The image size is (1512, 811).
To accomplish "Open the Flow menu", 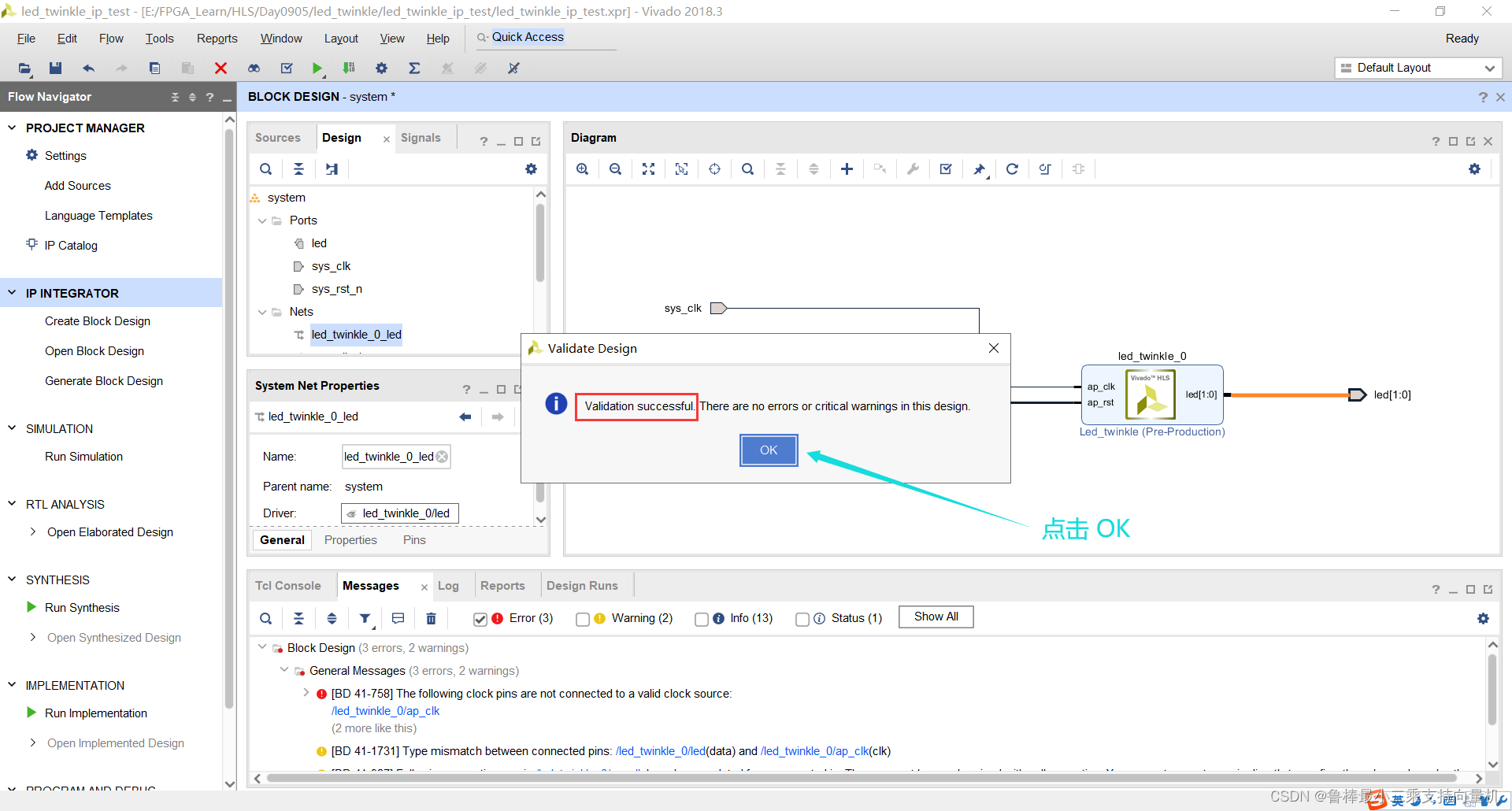I will click(x=111, y=39).
